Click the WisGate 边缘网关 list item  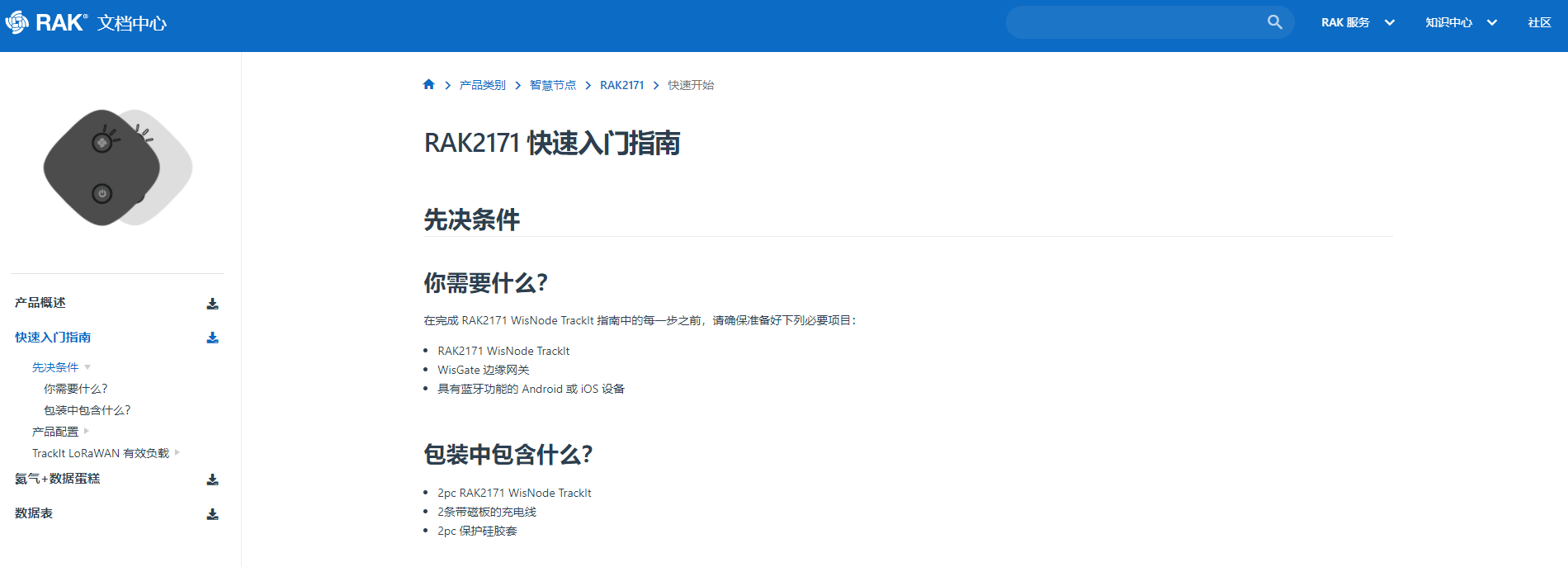tap(484, 370)
